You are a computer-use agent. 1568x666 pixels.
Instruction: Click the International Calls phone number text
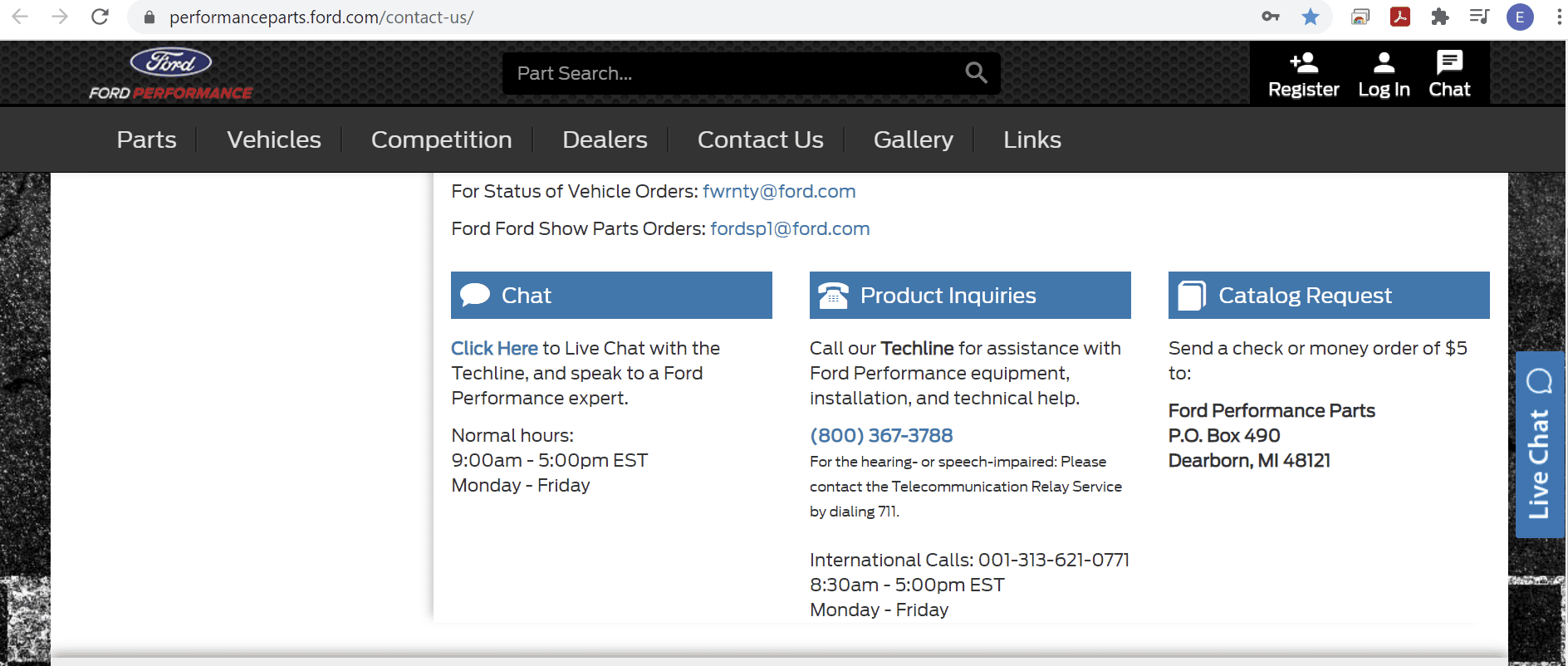[1054, 560]
